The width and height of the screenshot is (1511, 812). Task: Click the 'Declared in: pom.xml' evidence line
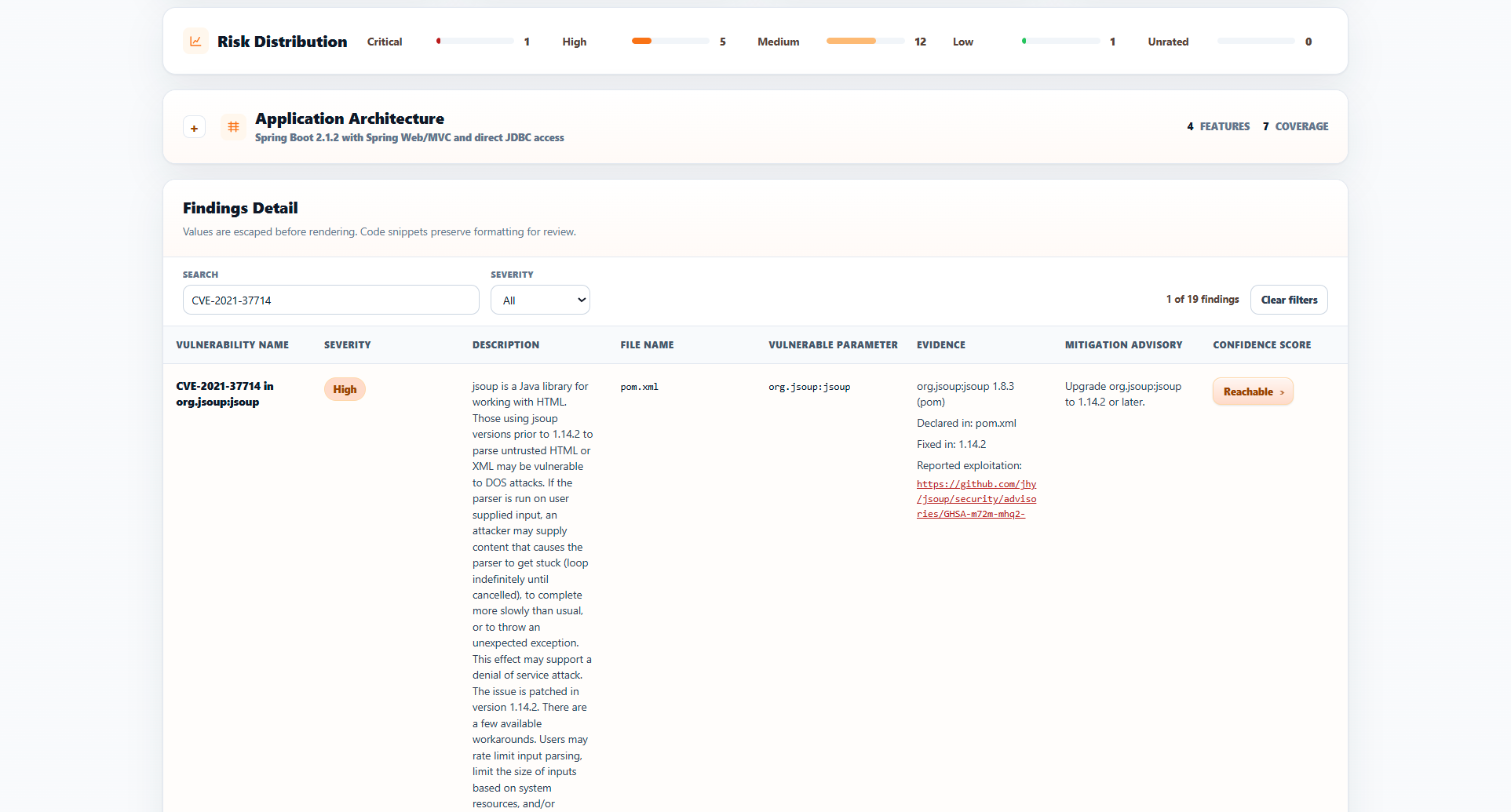click(966, 423)
